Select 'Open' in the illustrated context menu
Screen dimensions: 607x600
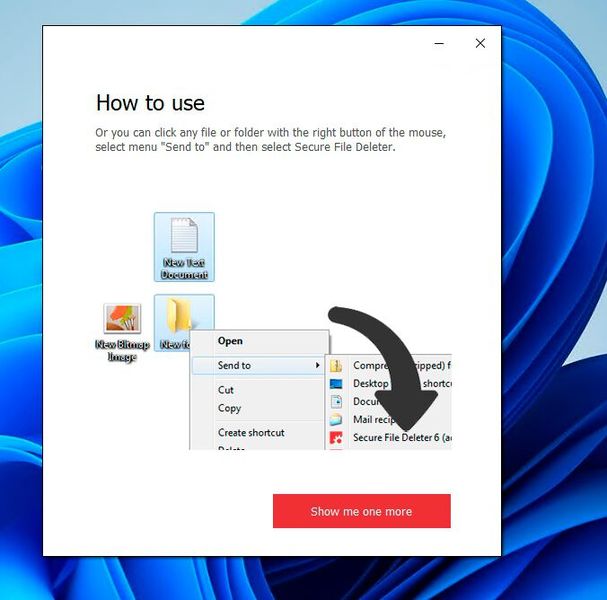coord(230,341)
